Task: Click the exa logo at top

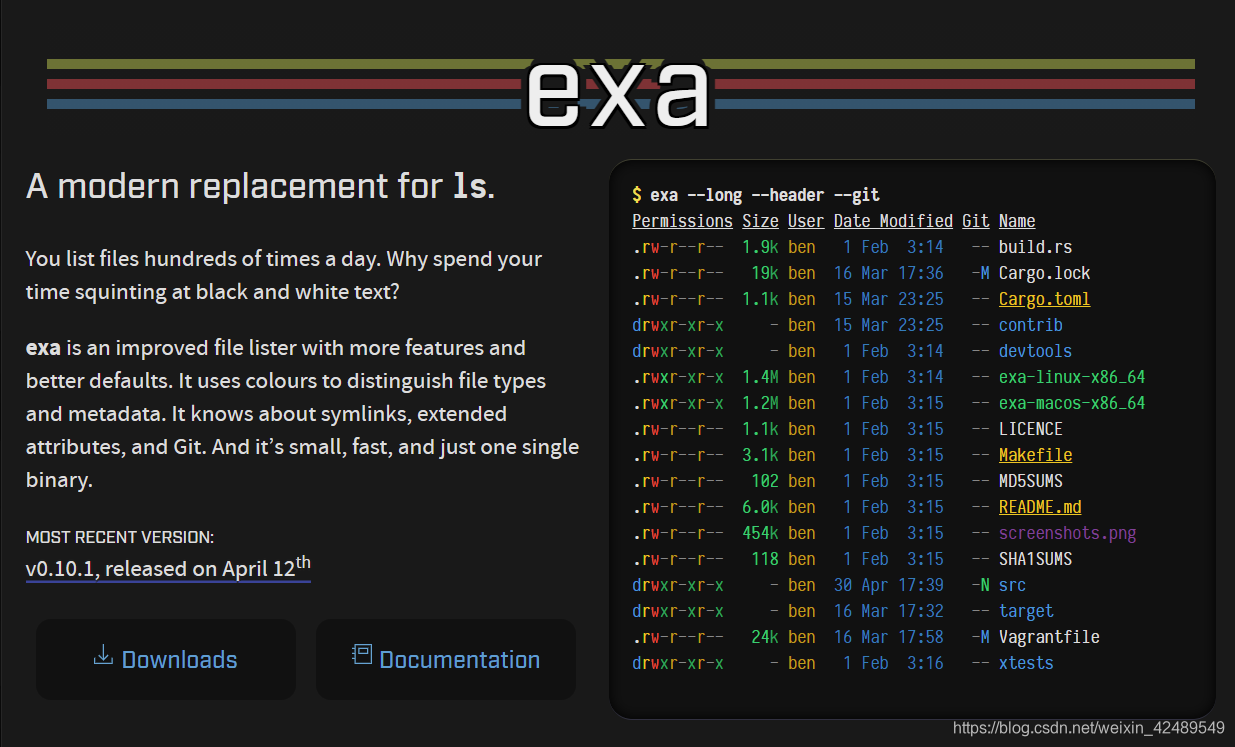Action: pyautogui.click(x=618, y=93)
